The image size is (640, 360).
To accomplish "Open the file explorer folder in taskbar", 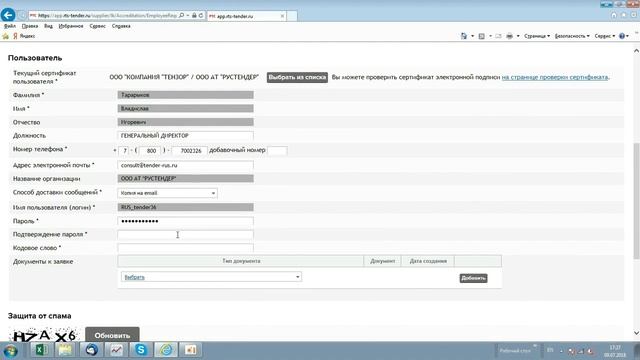I will pyautogui.click(x=65, y=350).
